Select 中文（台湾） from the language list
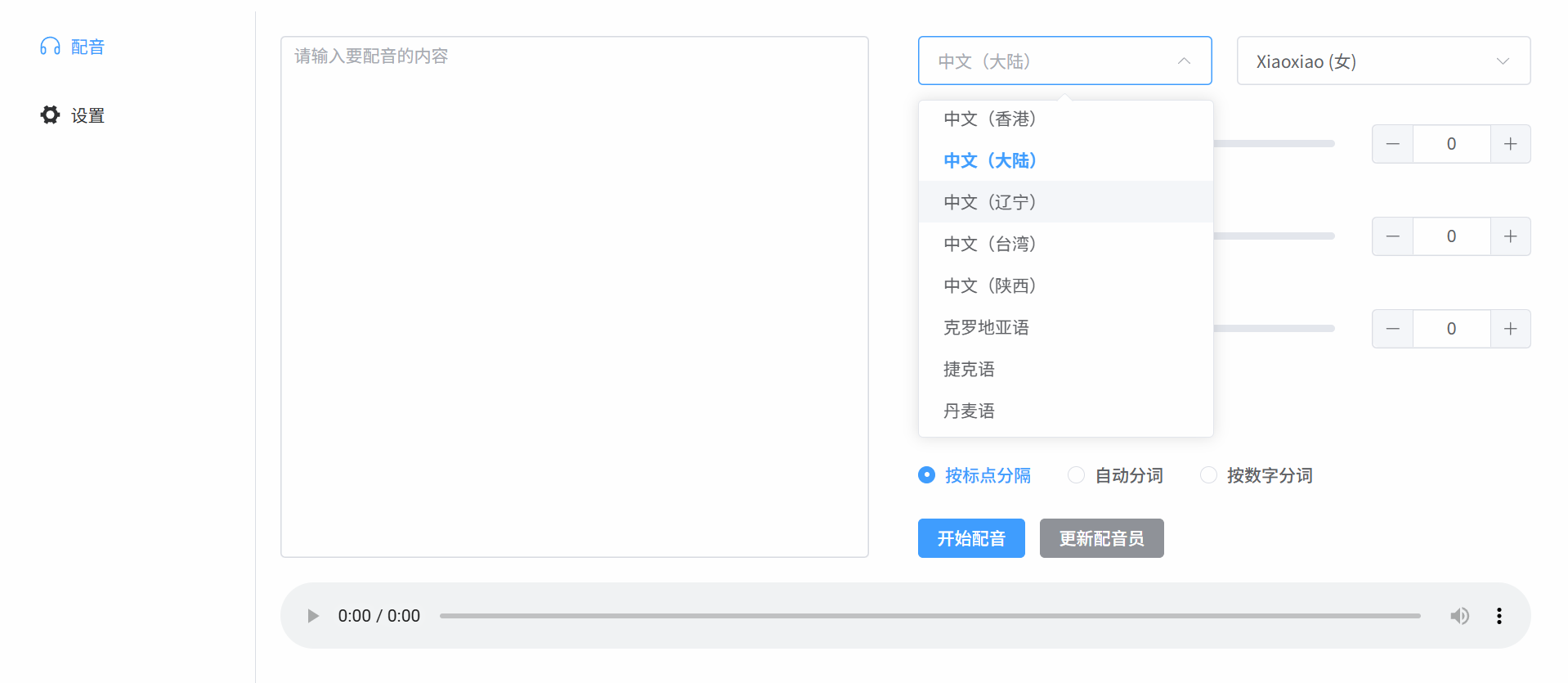The image size is (1568, 683). (1065, 244)
